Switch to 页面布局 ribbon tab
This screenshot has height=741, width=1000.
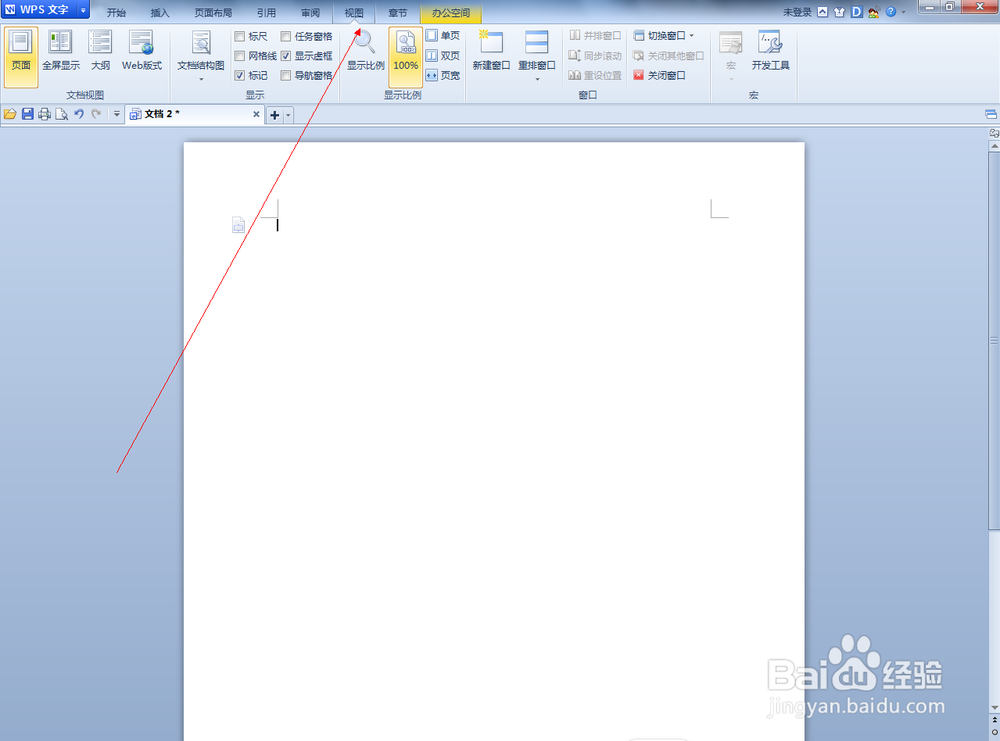pyautogui.click(x=213, y=13)
